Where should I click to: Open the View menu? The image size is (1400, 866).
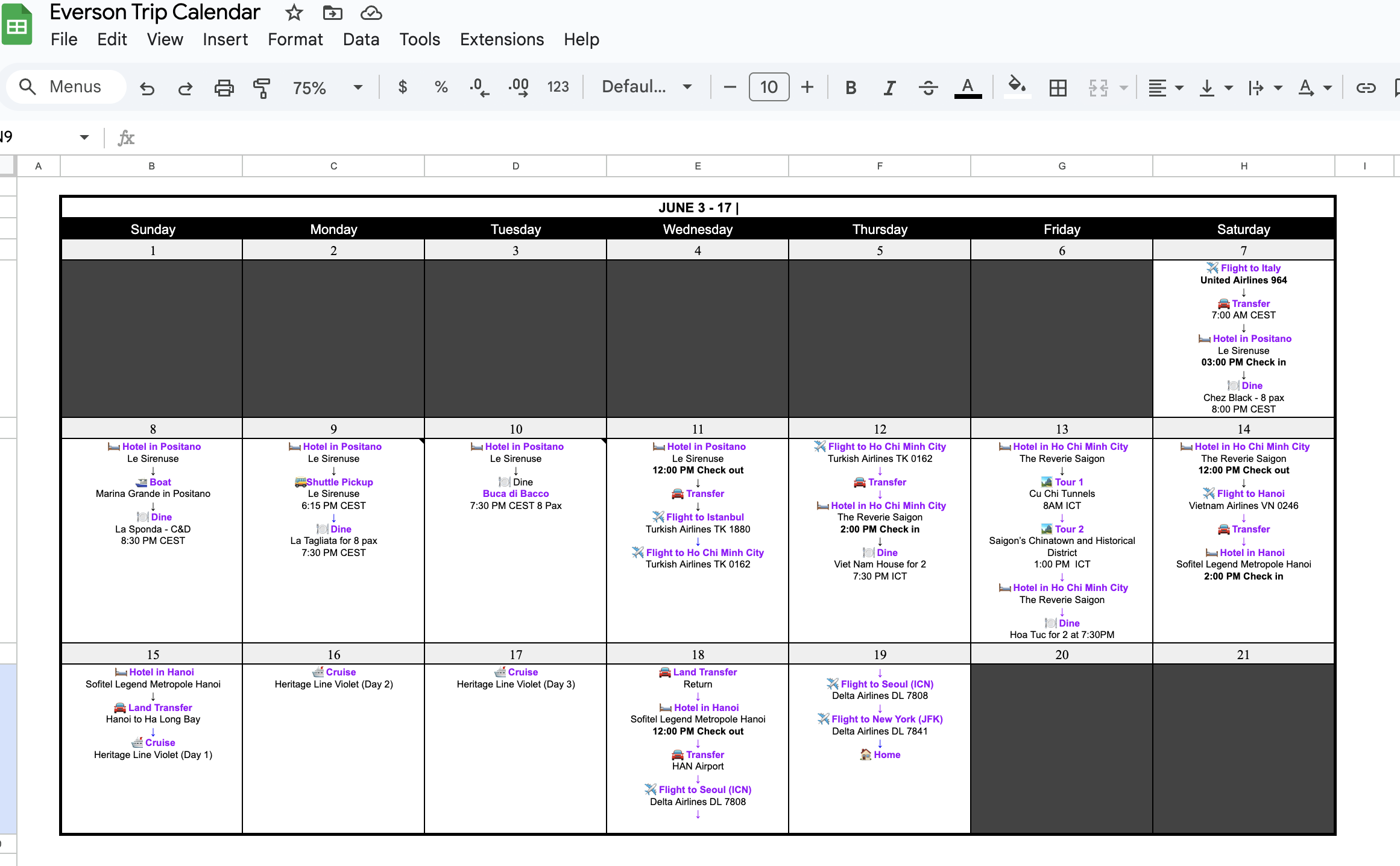(x=165, y=40)
